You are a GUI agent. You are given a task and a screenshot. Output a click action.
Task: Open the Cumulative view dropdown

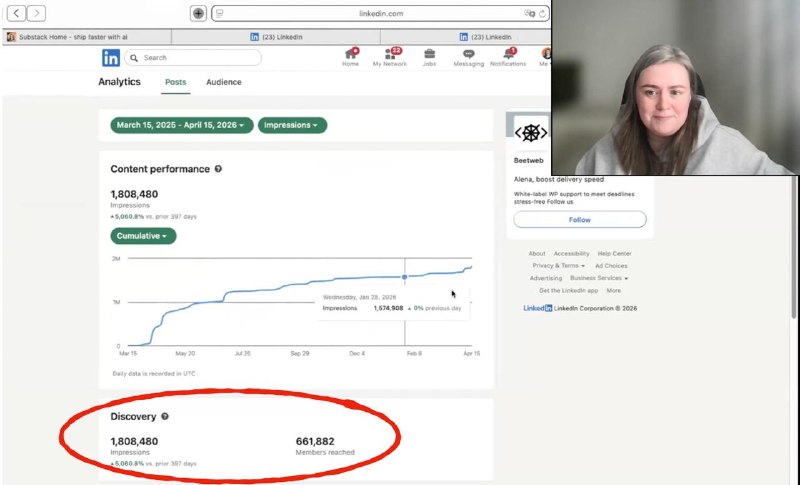(143, 236)
